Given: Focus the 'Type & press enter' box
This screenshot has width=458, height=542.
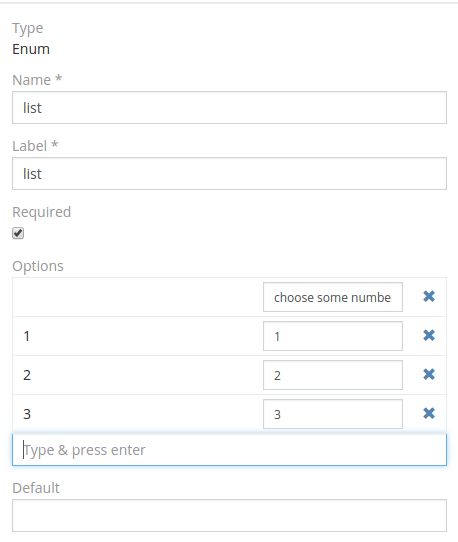Looking at the screenshot, I should coord(230,450).
